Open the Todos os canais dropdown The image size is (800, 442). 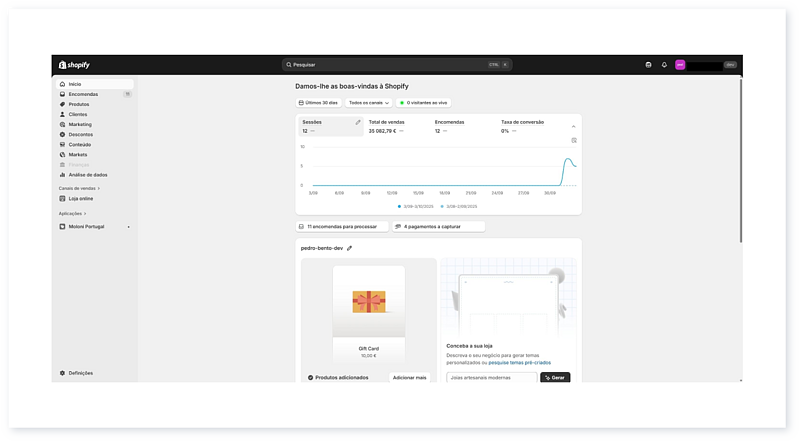pyautogui.click(x=369, y=102)
